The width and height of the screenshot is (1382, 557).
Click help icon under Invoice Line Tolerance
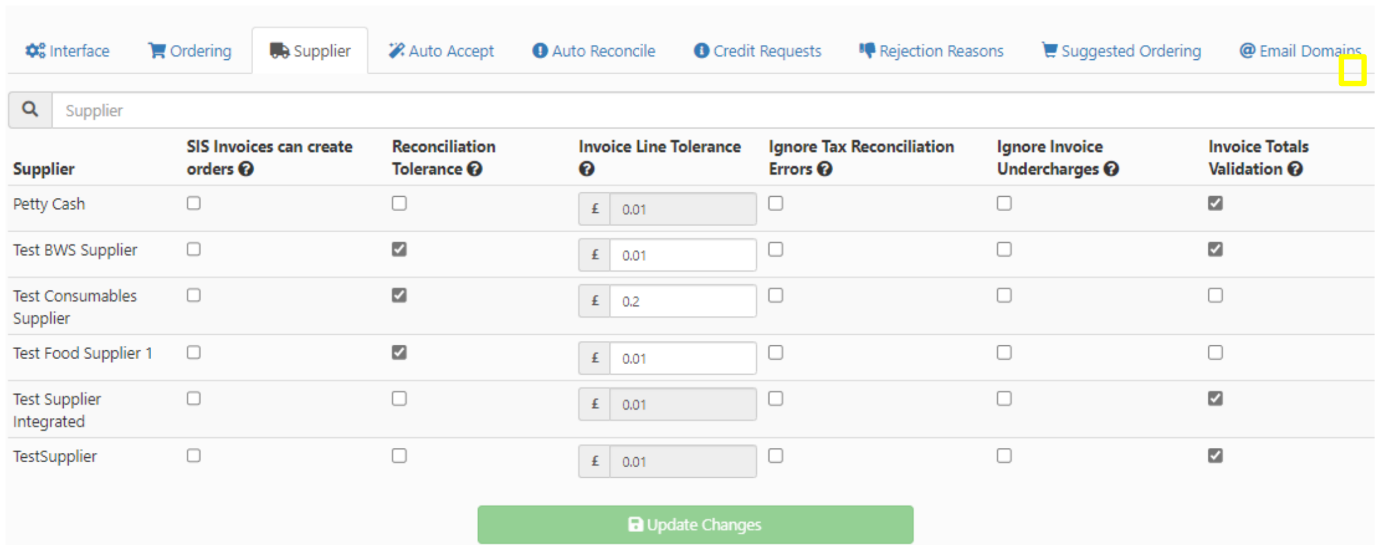coord(586,169)
